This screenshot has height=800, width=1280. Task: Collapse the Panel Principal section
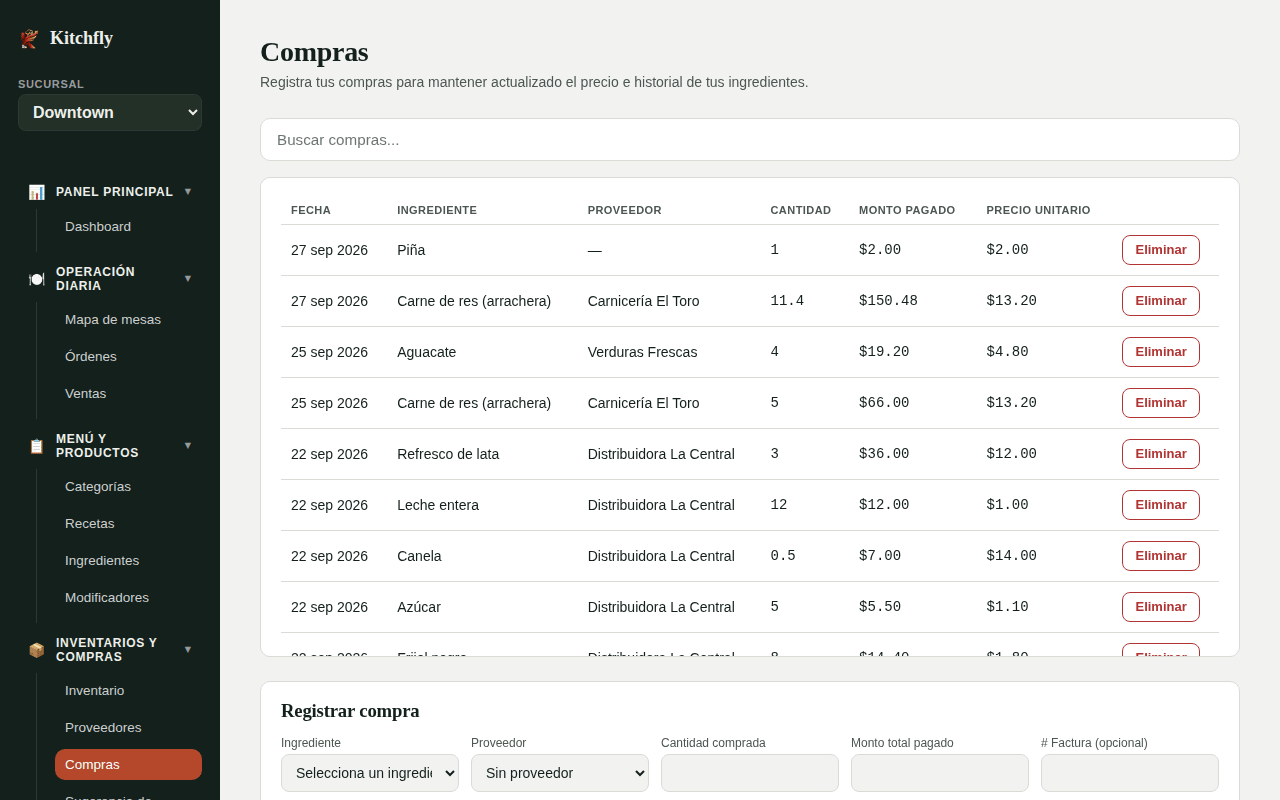click(188, 191)
